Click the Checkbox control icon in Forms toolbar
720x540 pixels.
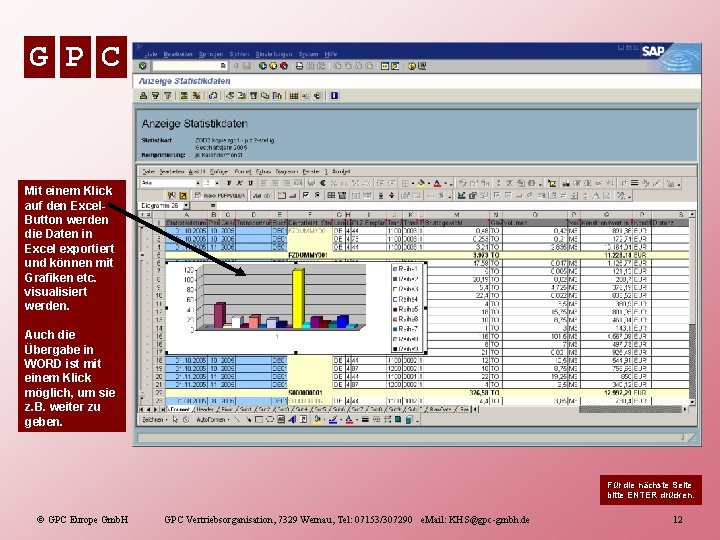click(306, 195)
